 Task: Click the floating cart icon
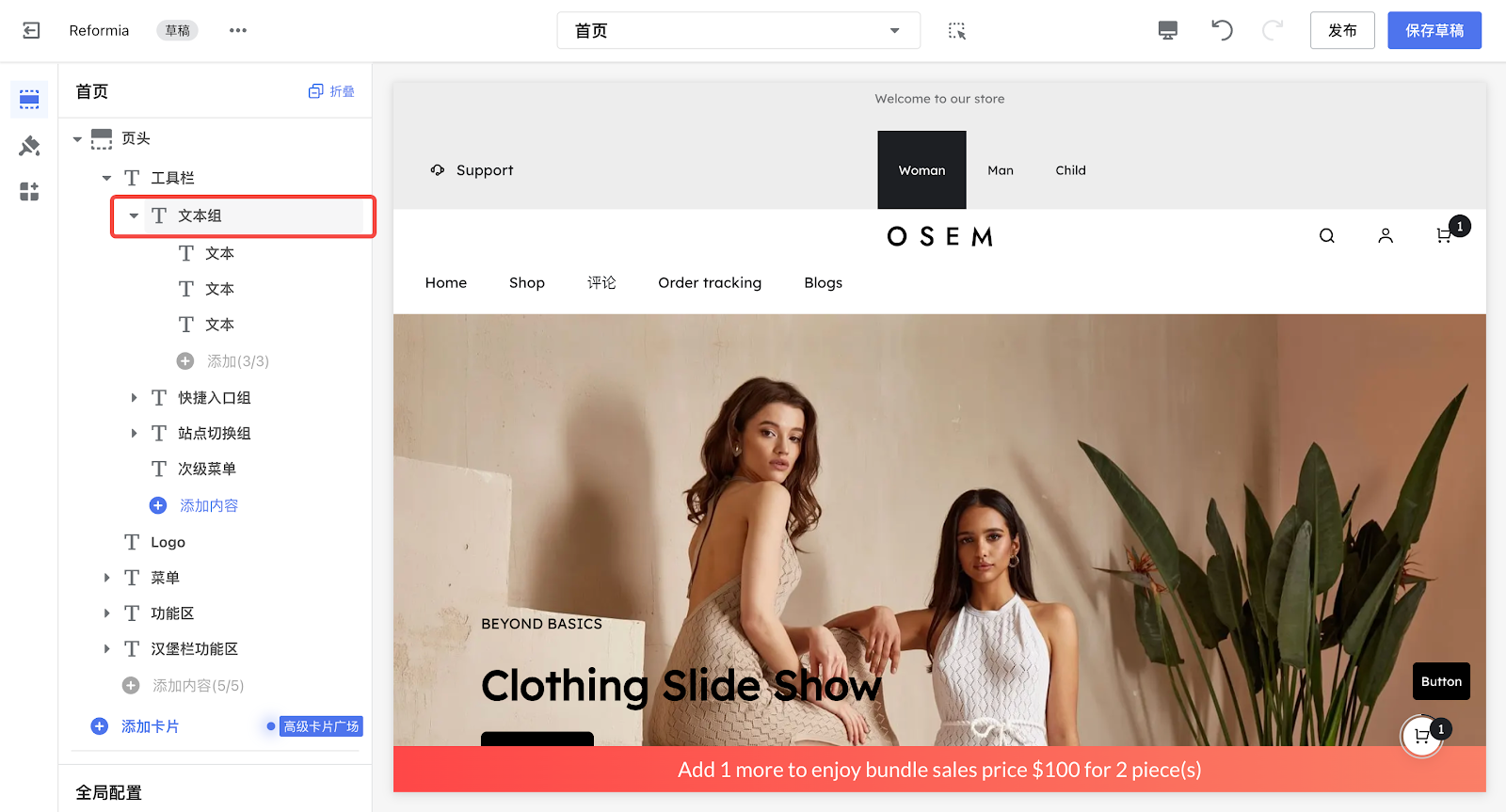pos(1421,737)
